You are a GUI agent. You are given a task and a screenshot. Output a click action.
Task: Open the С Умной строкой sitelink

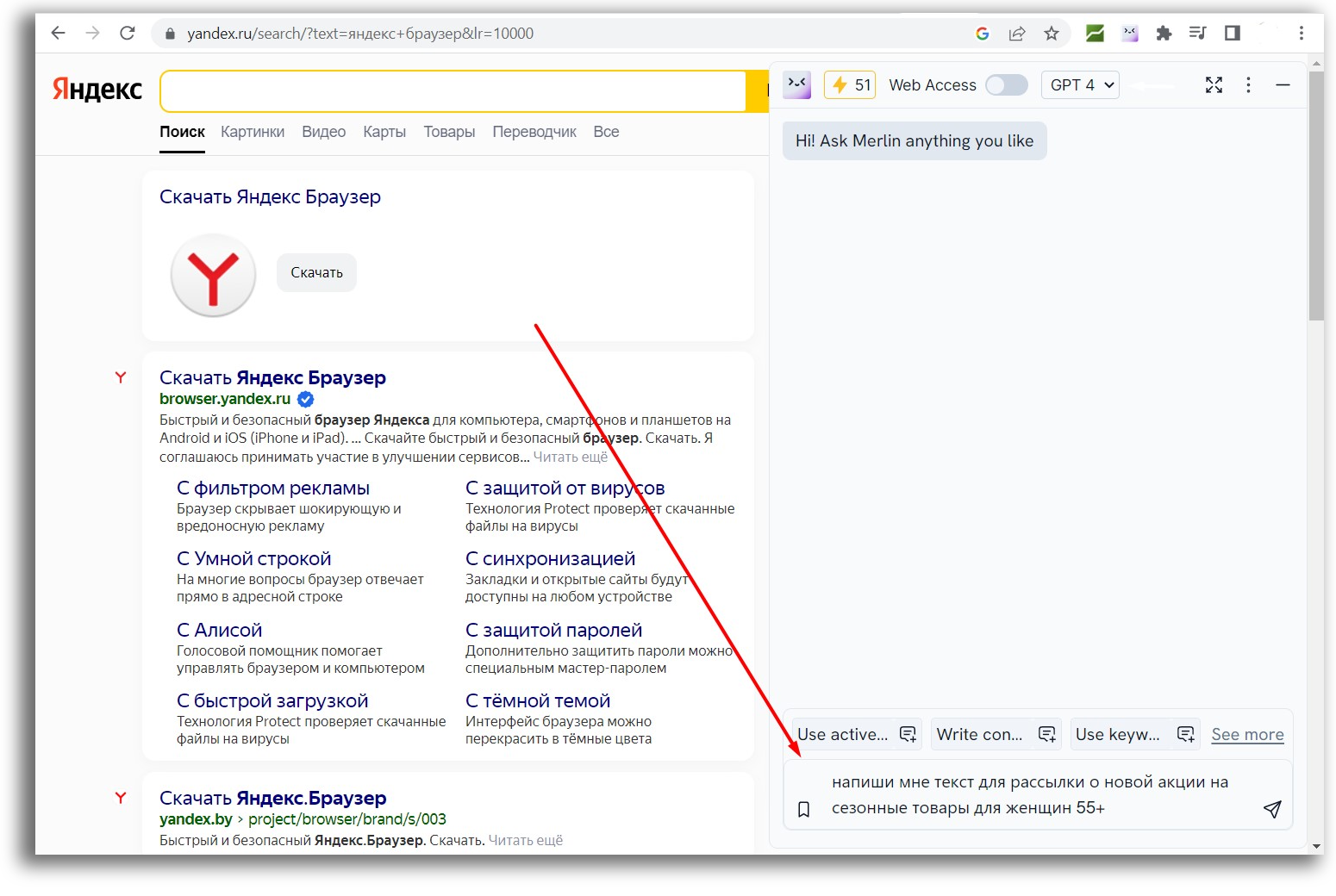(253, 559)
